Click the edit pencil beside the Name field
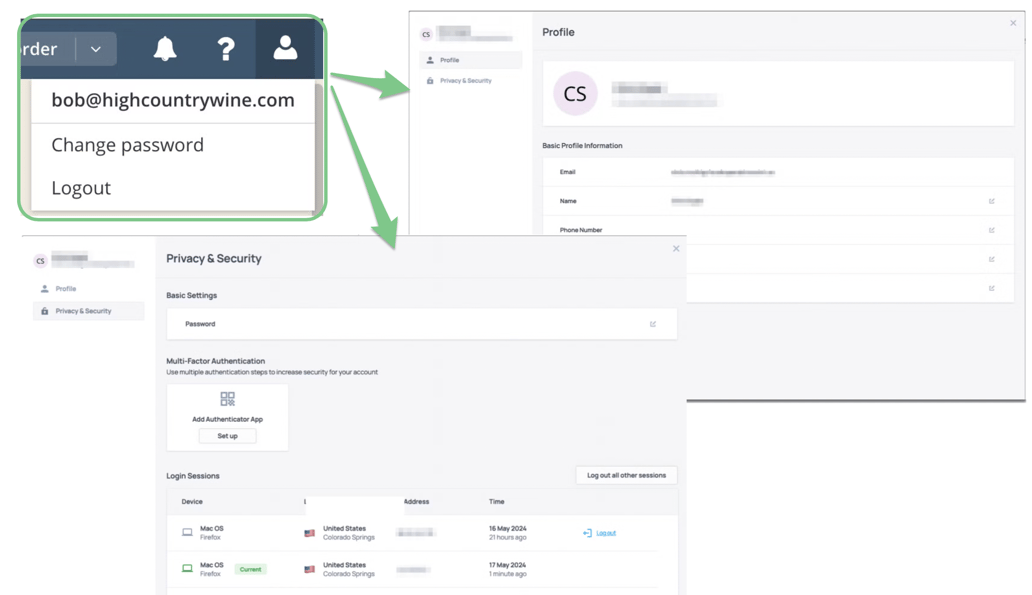The width and height of the screenshot is (1032, 595). click(x=992, y=201)
